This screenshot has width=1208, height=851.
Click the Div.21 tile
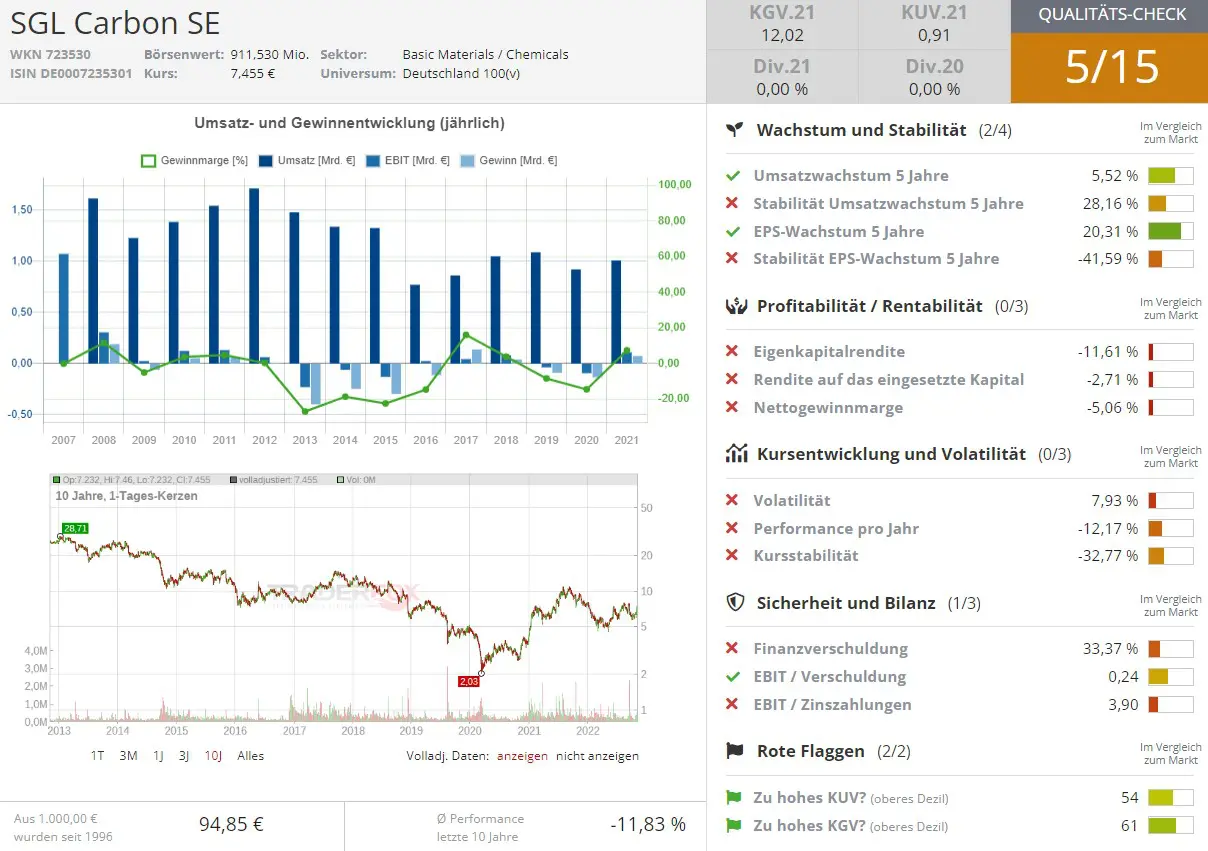click(782, 77)
